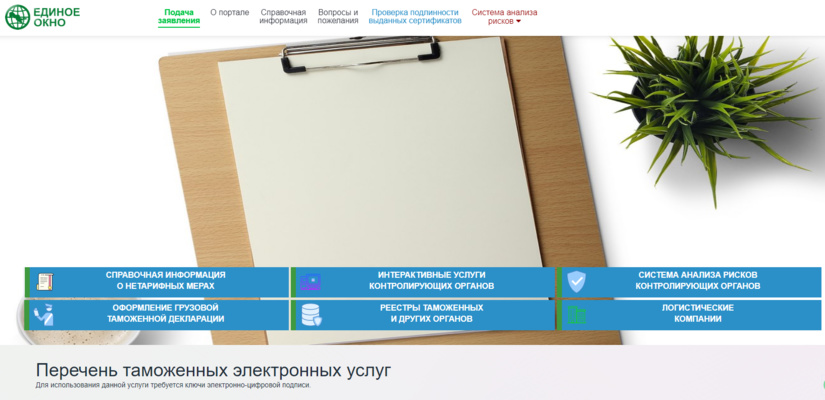
Task: Click Система анализа рисков контролирующих органов tile text
Action: [x=697, y=281]
